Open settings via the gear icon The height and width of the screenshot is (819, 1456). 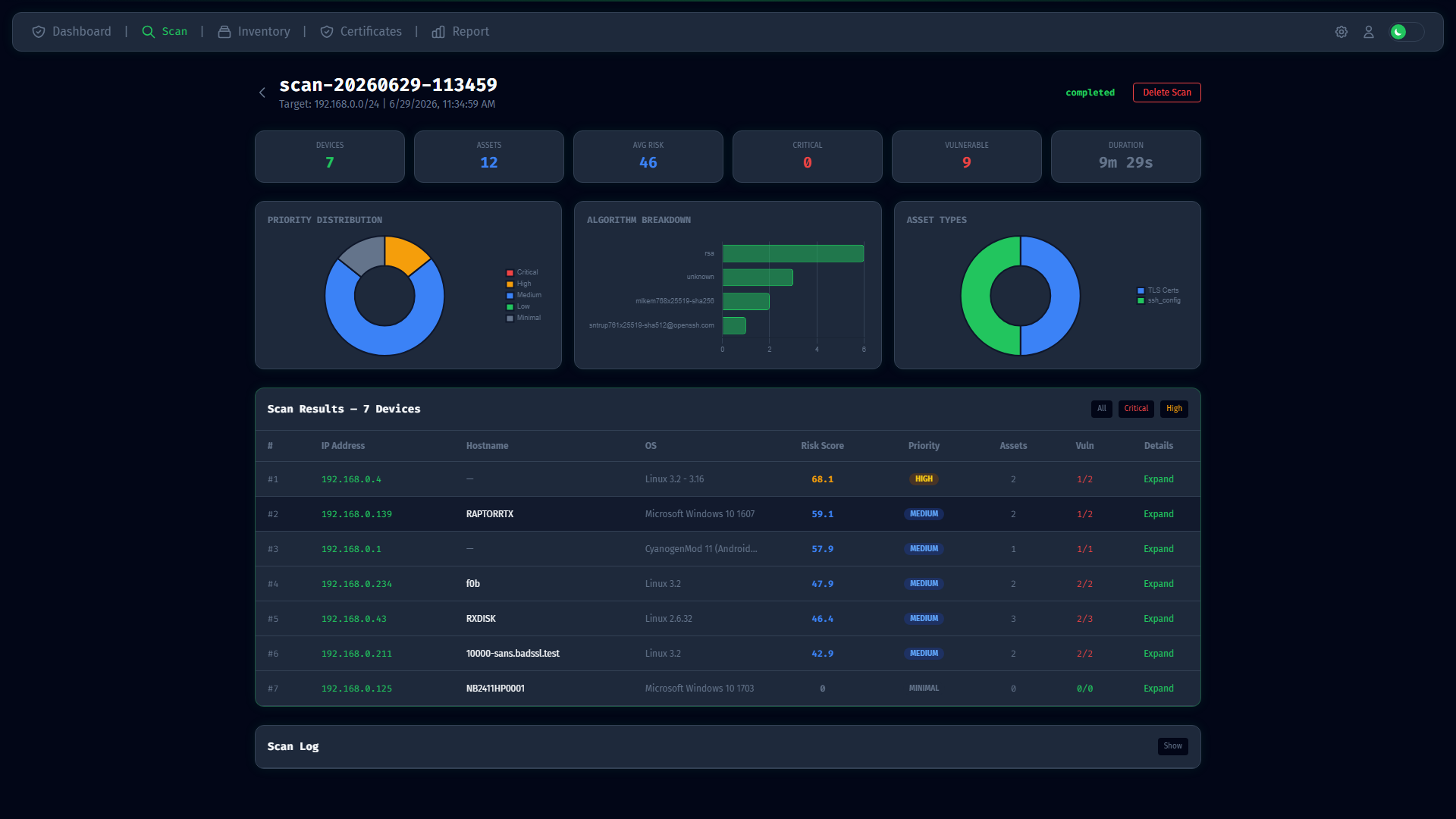click(1341, 32)
